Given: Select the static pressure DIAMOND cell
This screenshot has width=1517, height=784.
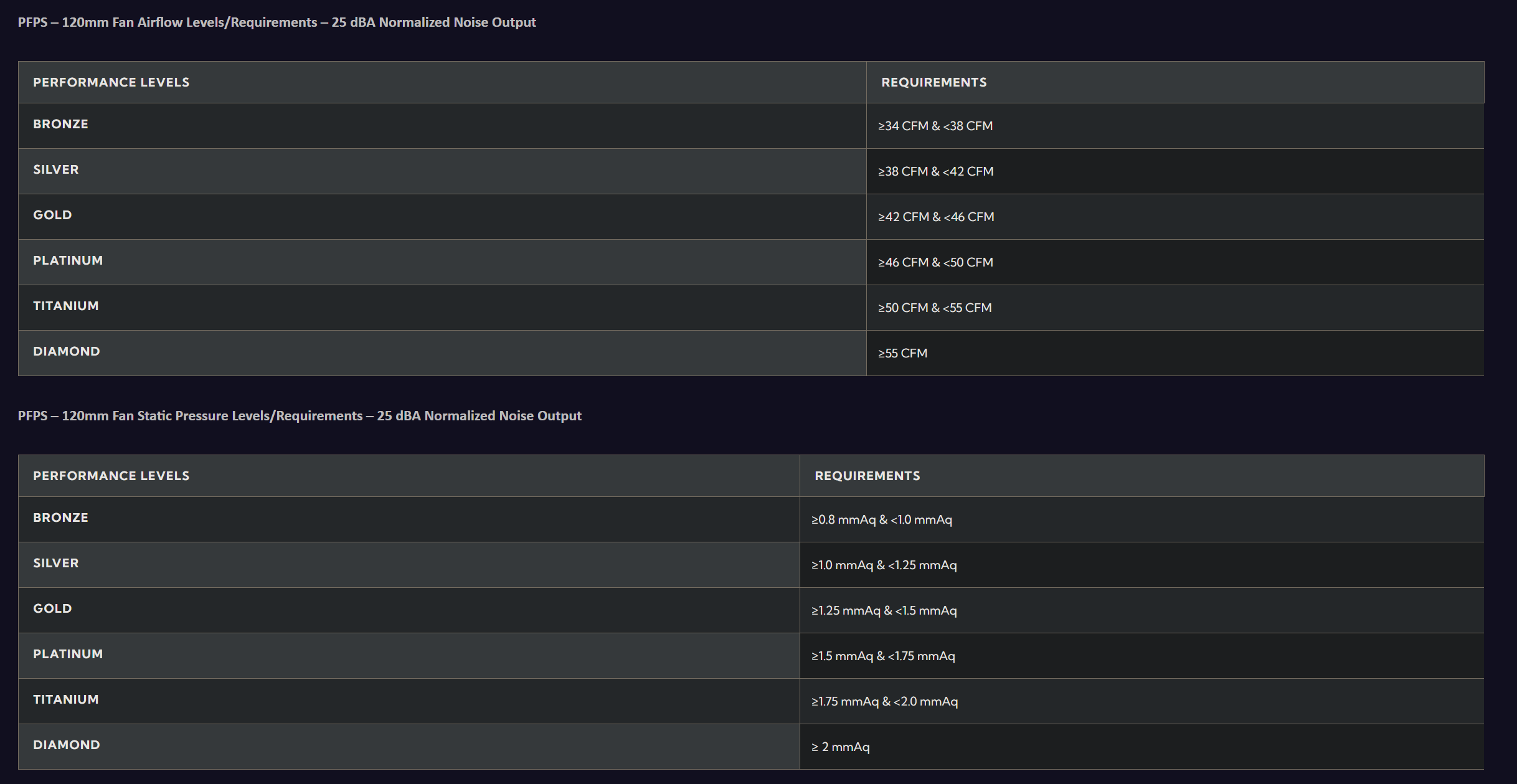Looking at the screenshot, I should [66, 745].
